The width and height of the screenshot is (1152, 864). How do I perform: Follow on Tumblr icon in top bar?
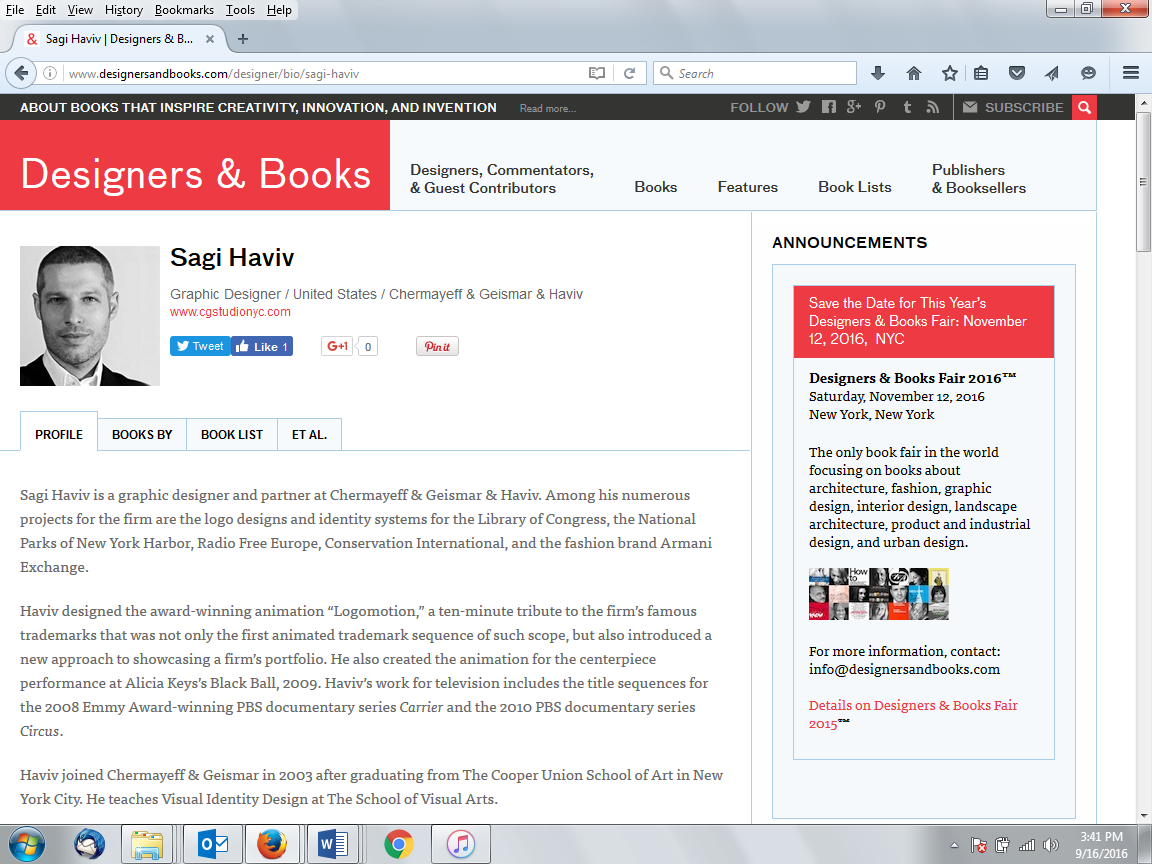[x=907, y=107]
